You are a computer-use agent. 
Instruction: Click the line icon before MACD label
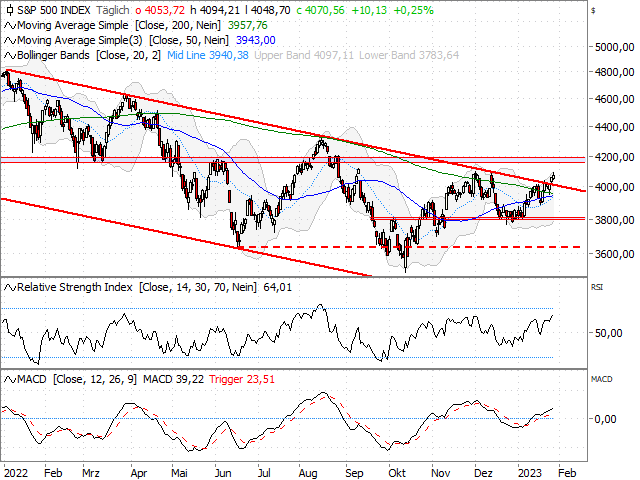coord(10,380)
